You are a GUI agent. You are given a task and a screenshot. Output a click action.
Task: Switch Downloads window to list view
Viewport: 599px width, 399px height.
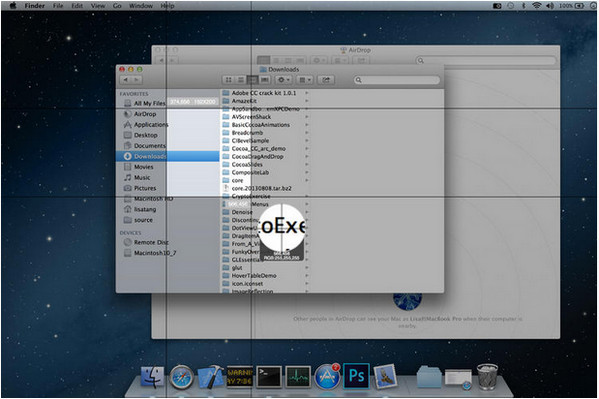[241, 80]
